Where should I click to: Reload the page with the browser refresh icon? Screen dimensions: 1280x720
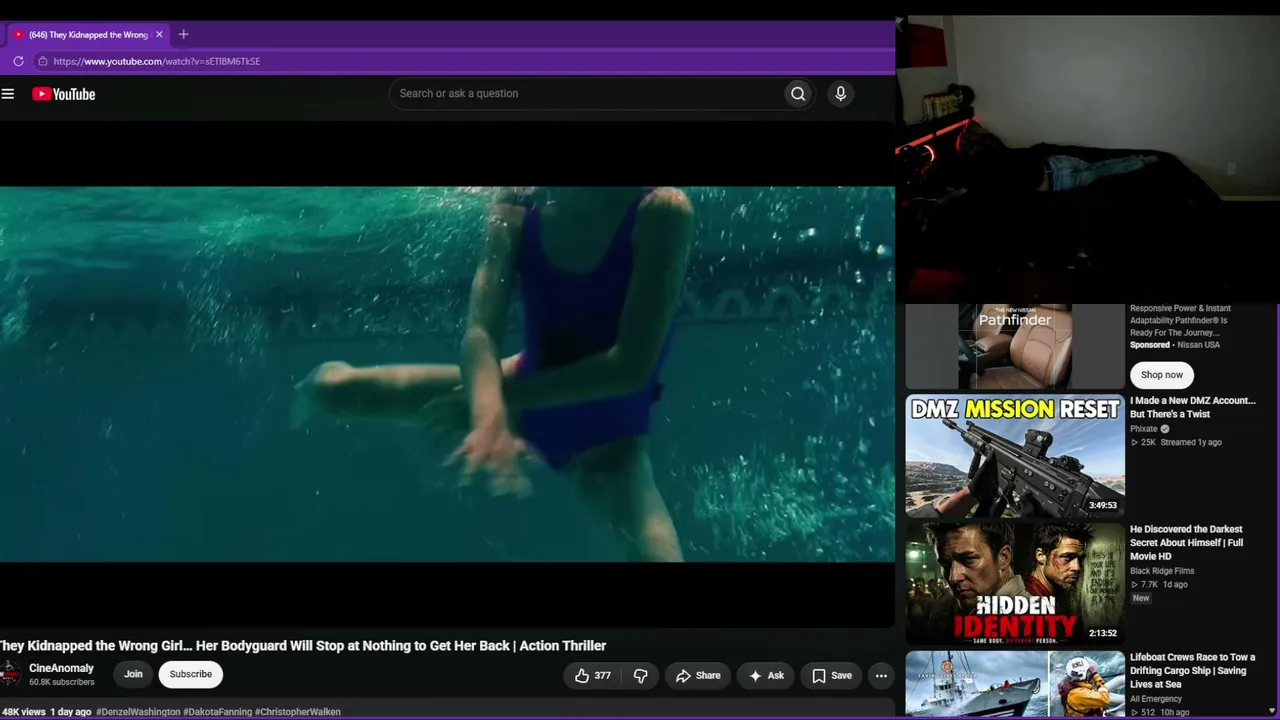click(18, 61)
